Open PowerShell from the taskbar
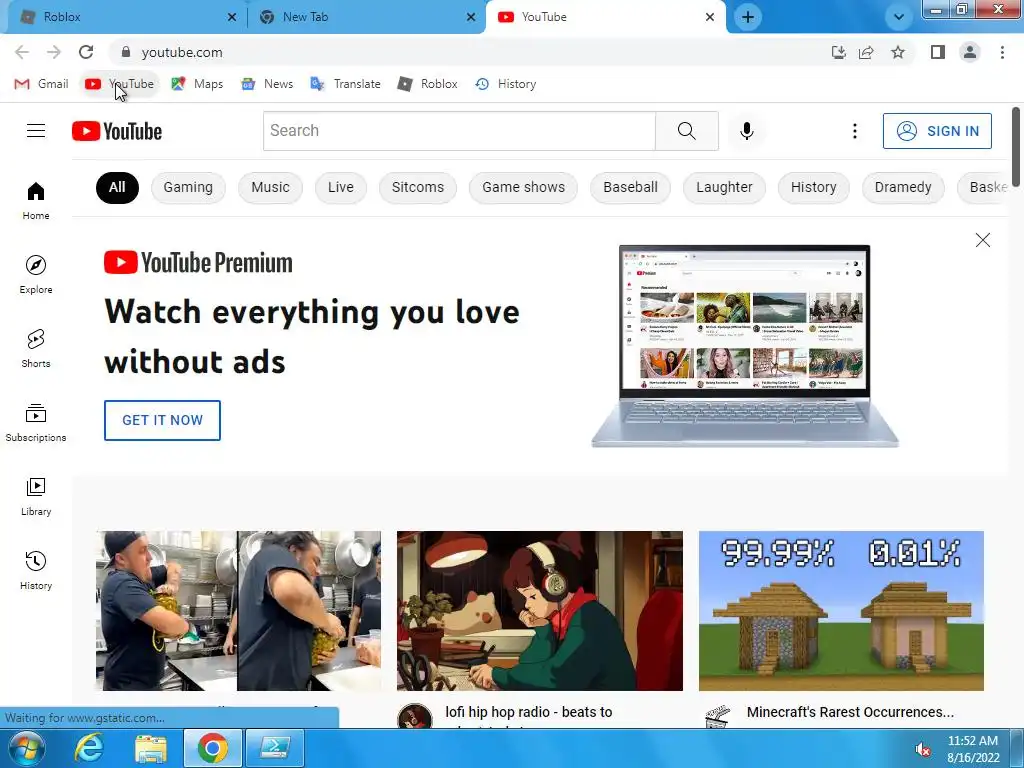The image size is (1024, 768). click(x=275, y=748)
